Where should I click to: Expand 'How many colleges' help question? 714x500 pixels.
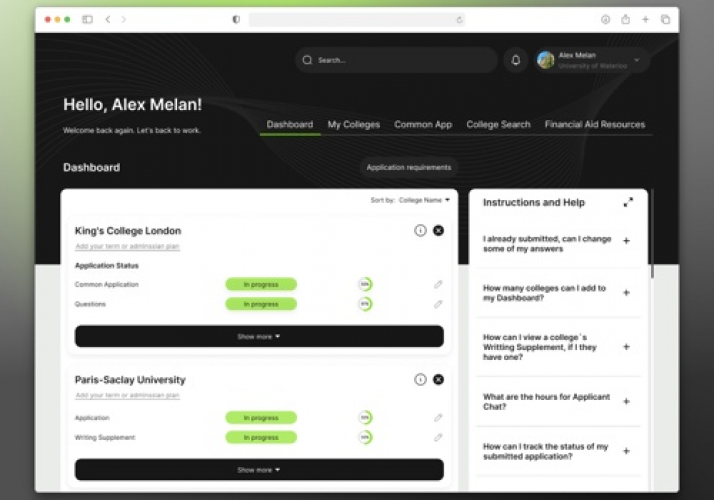626,293
